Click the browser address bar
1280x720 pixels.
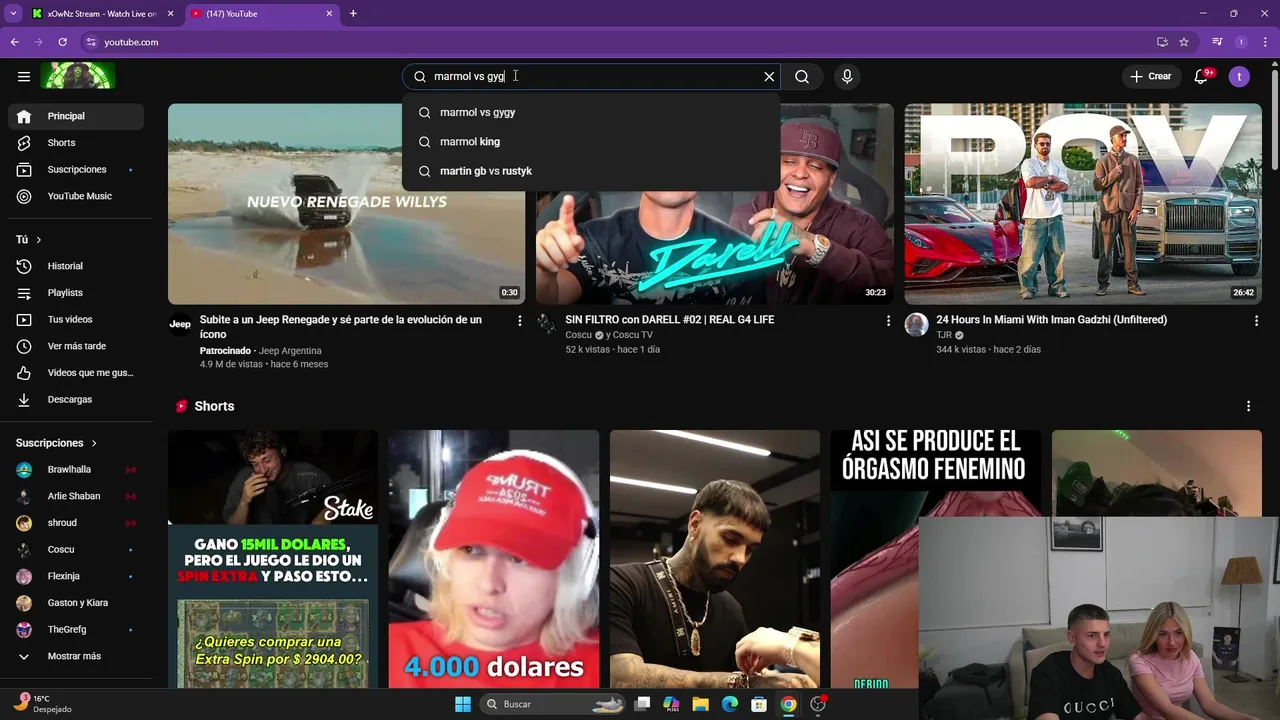tap(620, 42)
